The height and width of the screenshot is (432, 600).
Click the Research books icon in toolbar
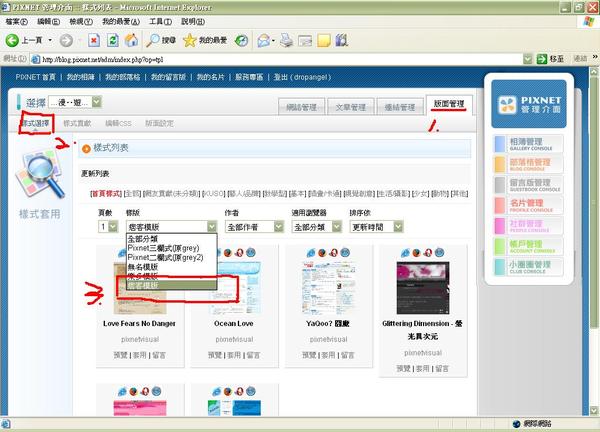tap(342, 40)
